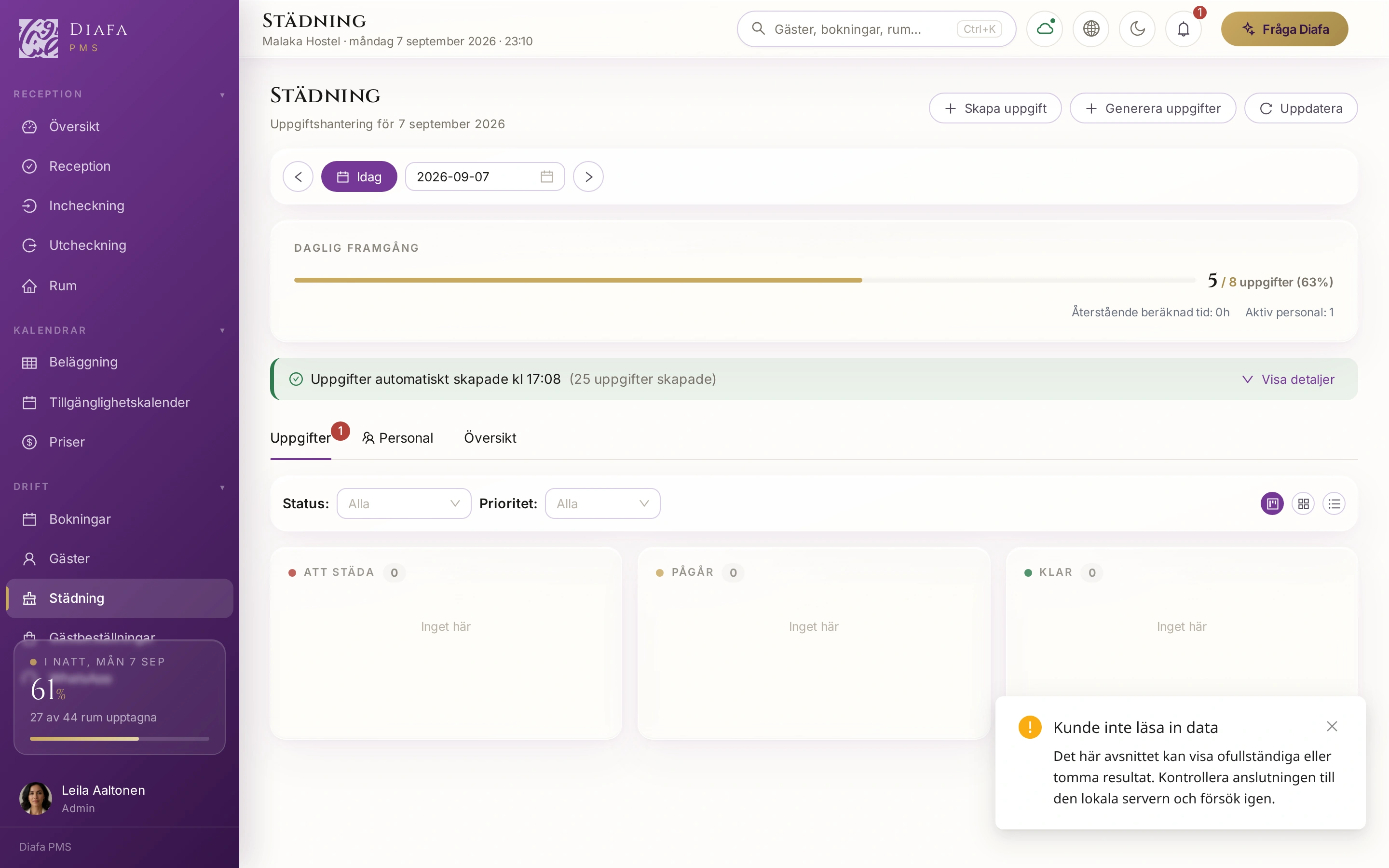Go to next day arrow
Screen dimensions: 1389x868
tap(588, 176)
